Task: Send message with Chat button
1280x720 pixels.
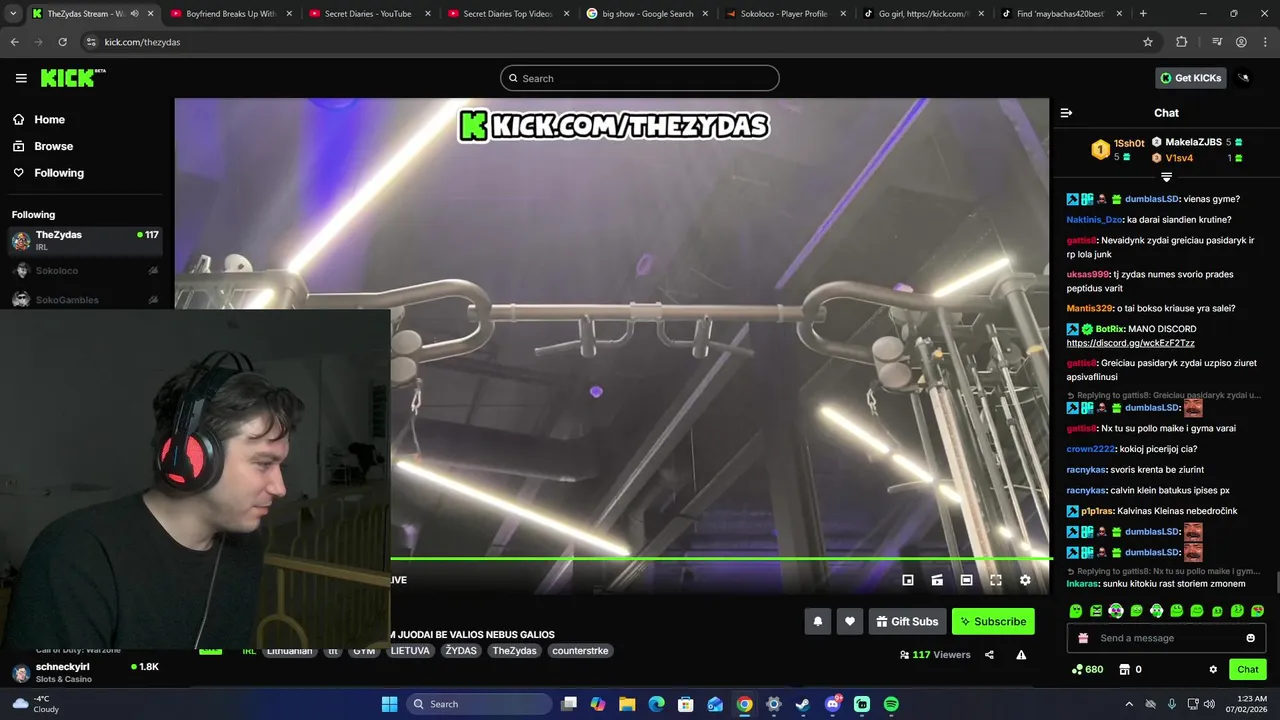Action: 1247,669
